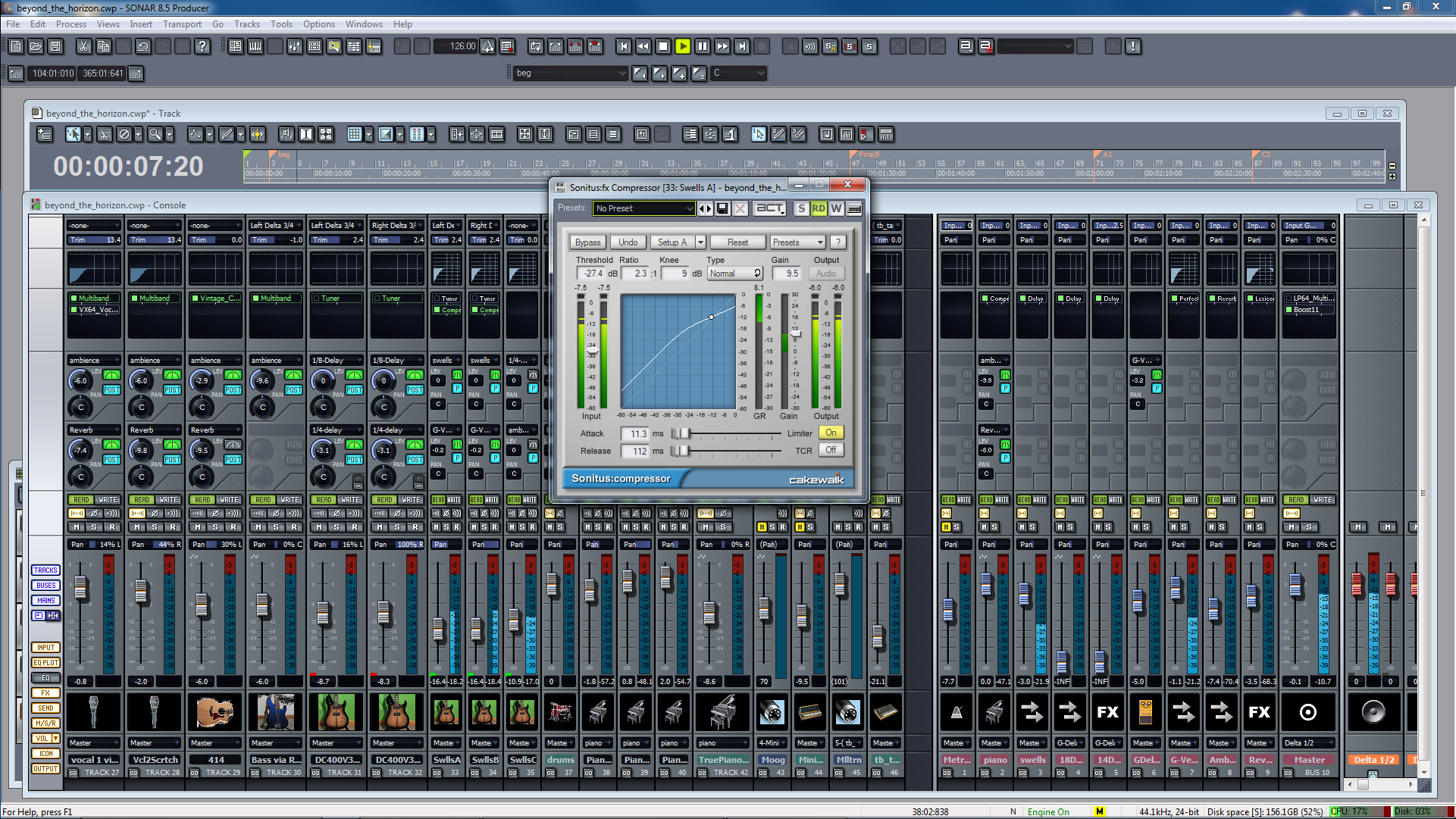Open the File menu
Screen dimensions: 1456x819
click(13, 24)
